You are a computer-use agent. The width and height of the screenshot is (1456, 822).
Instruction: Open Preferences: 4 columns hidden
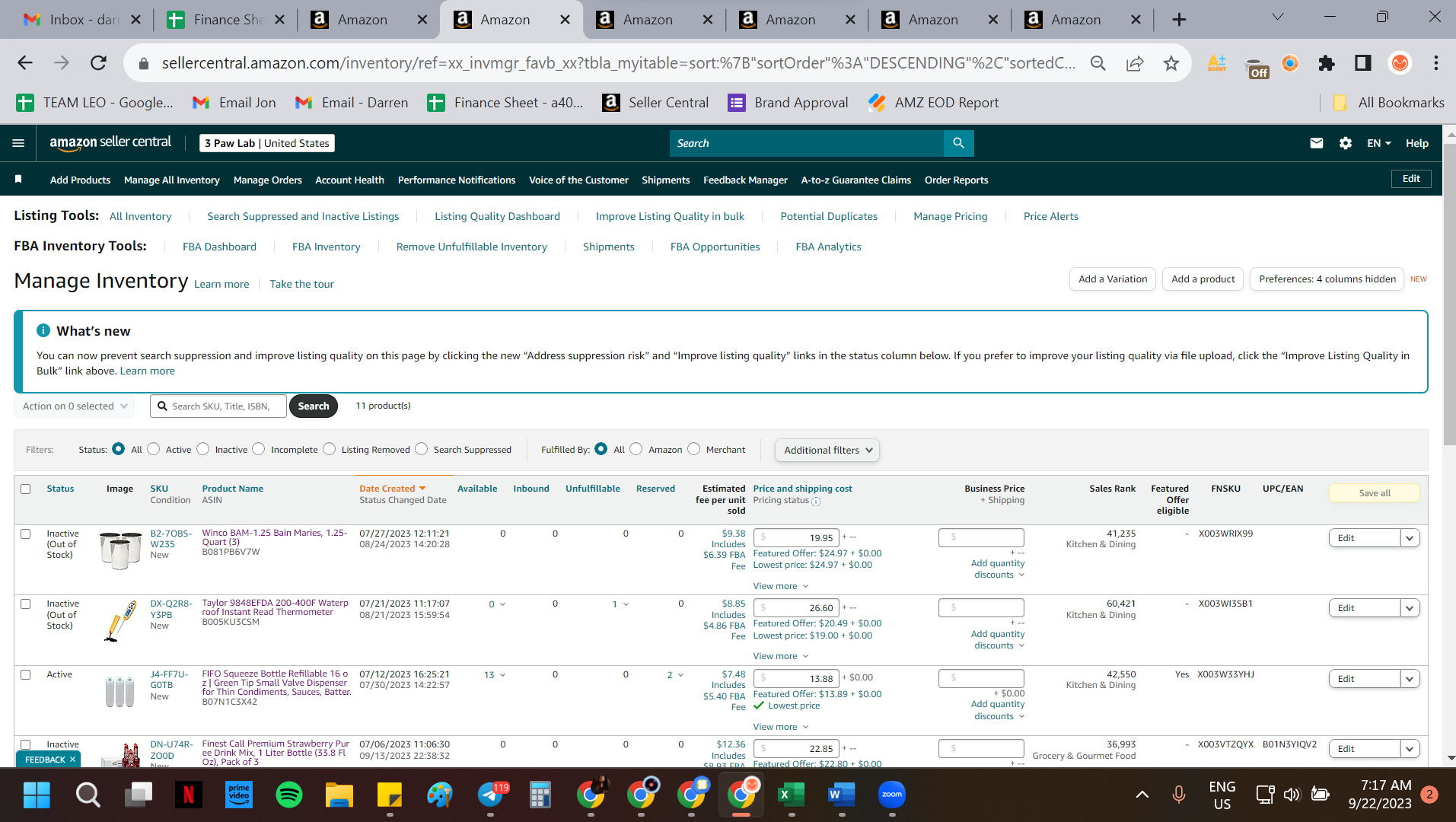click(1327, 279)
